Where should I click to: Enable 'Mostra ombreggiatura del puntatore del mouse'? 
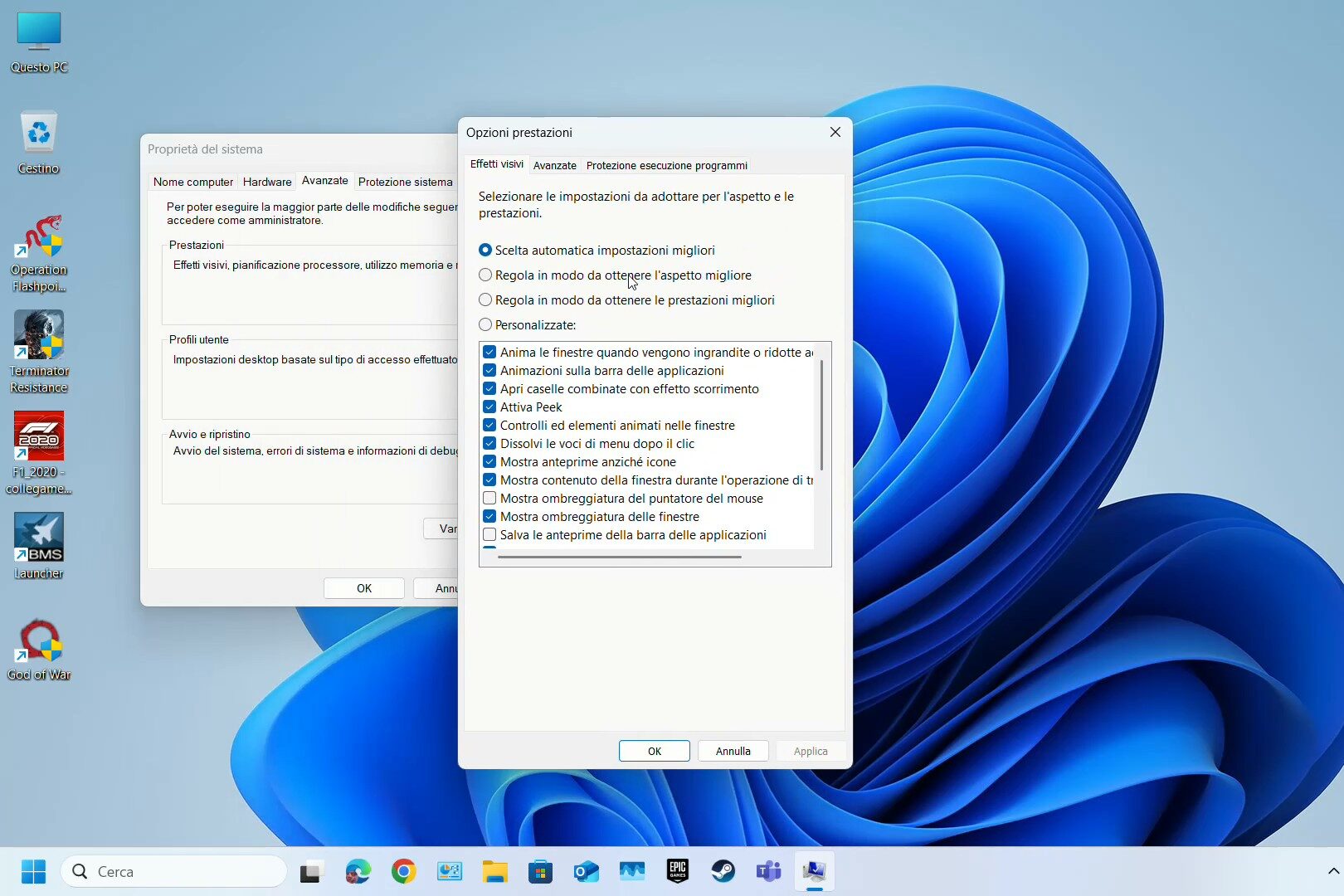pyautogui.click(x=489, y=499)
